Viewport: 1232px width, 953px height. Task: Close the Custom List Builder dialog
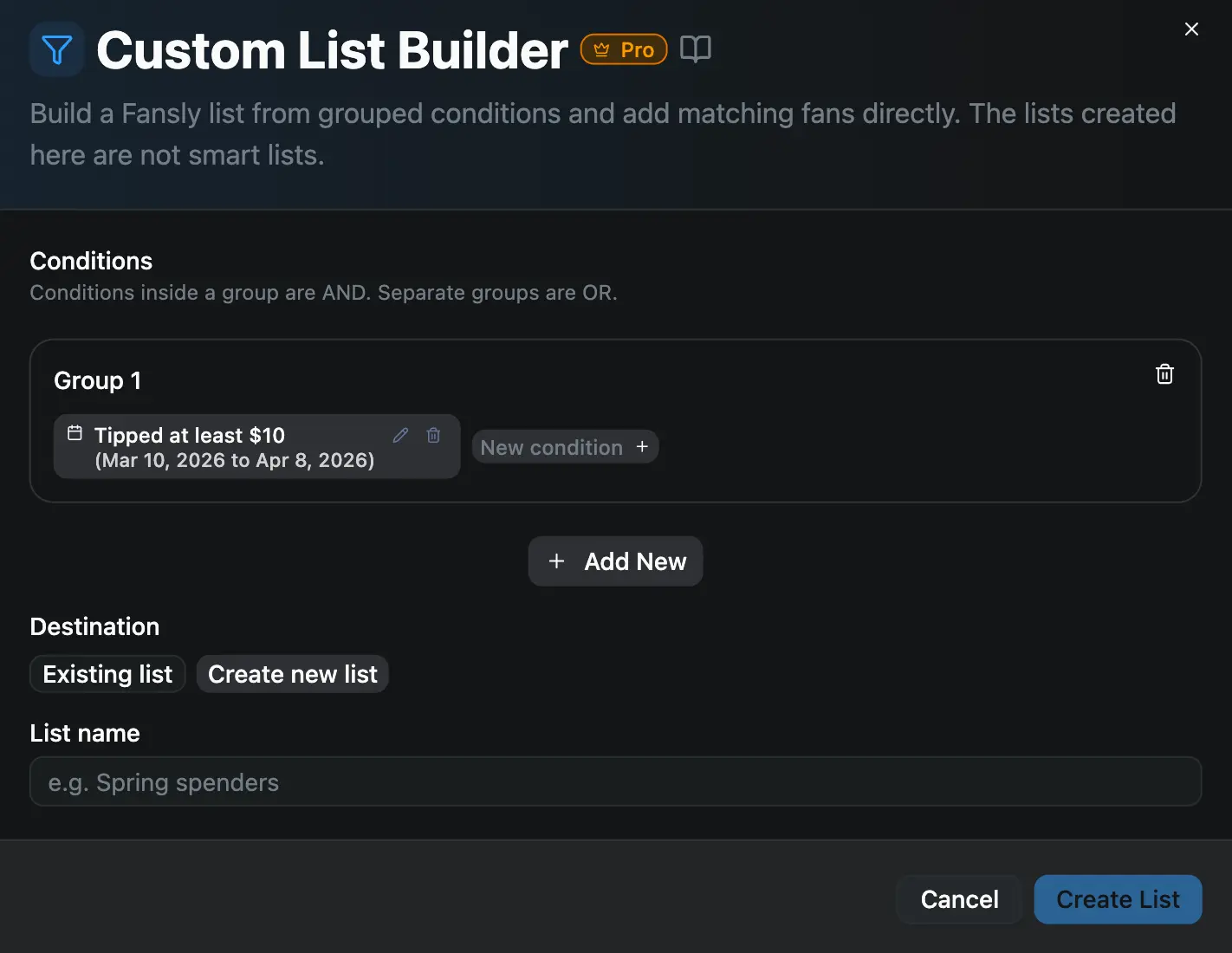pyautogui.click(x=1191, y=29)
